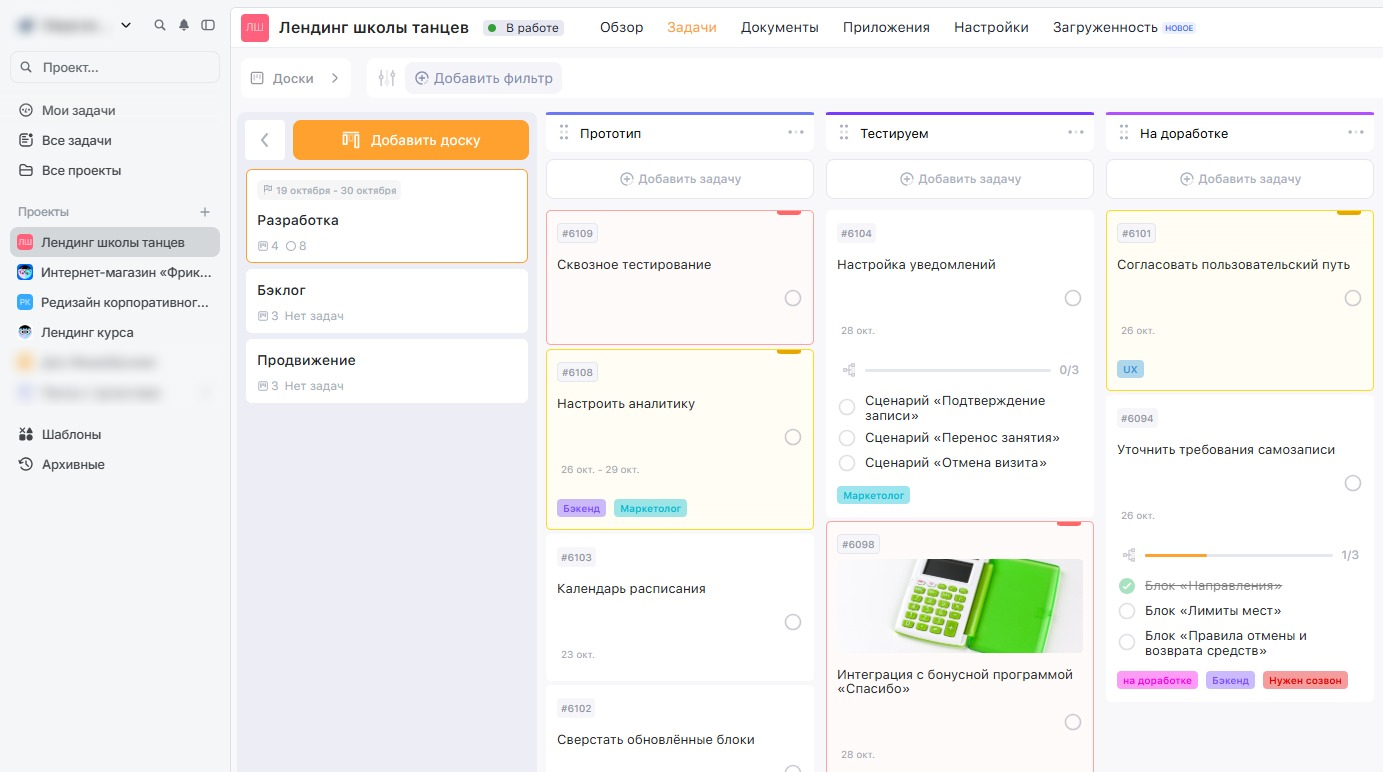Click 1/3 subtask progress bar
The width and height of the screenshot is (1383, 772).
[x=1238, y=555]
